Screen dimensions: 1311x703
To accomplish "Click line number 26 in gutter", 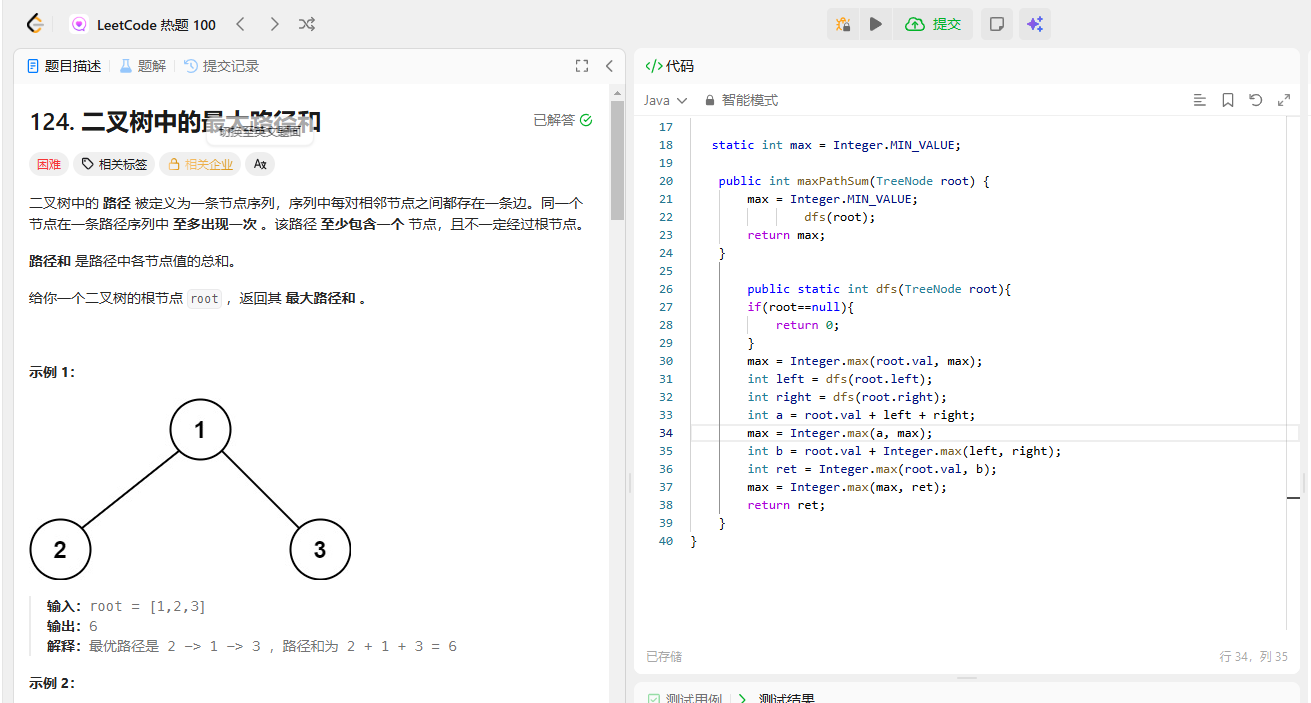I will (666, 289).
